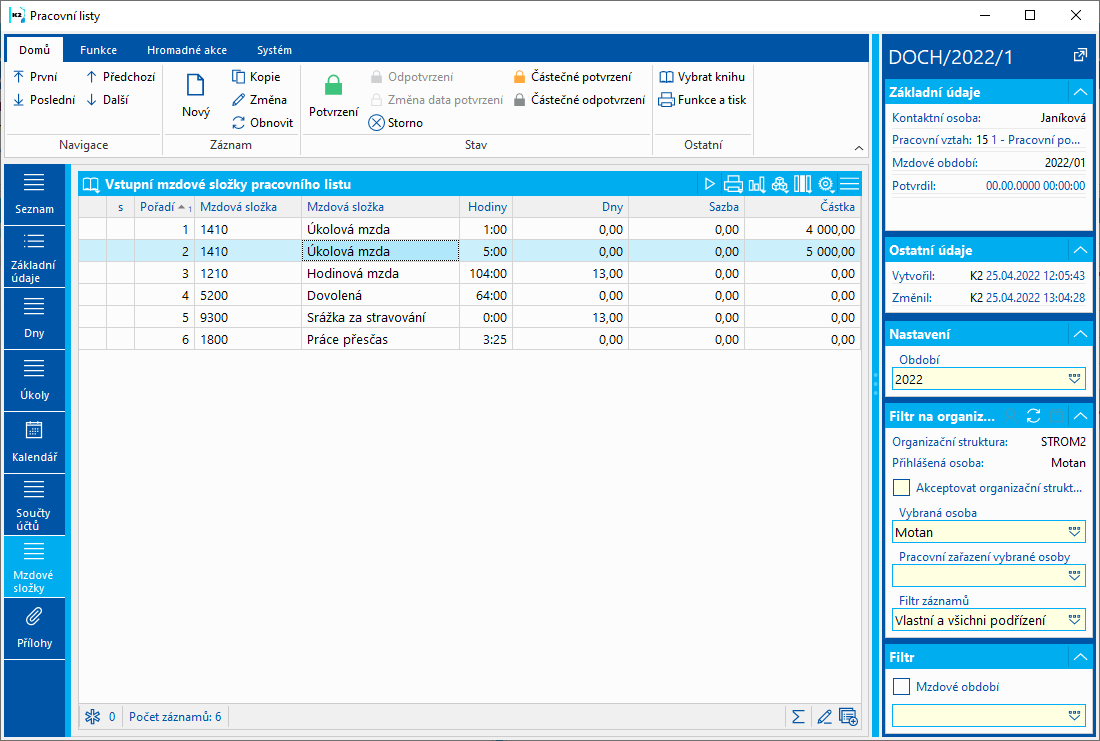This screenshot has height=741, width=1100.
Task: Click Funkce a tisk button
Action: click(x=702, y=100)
